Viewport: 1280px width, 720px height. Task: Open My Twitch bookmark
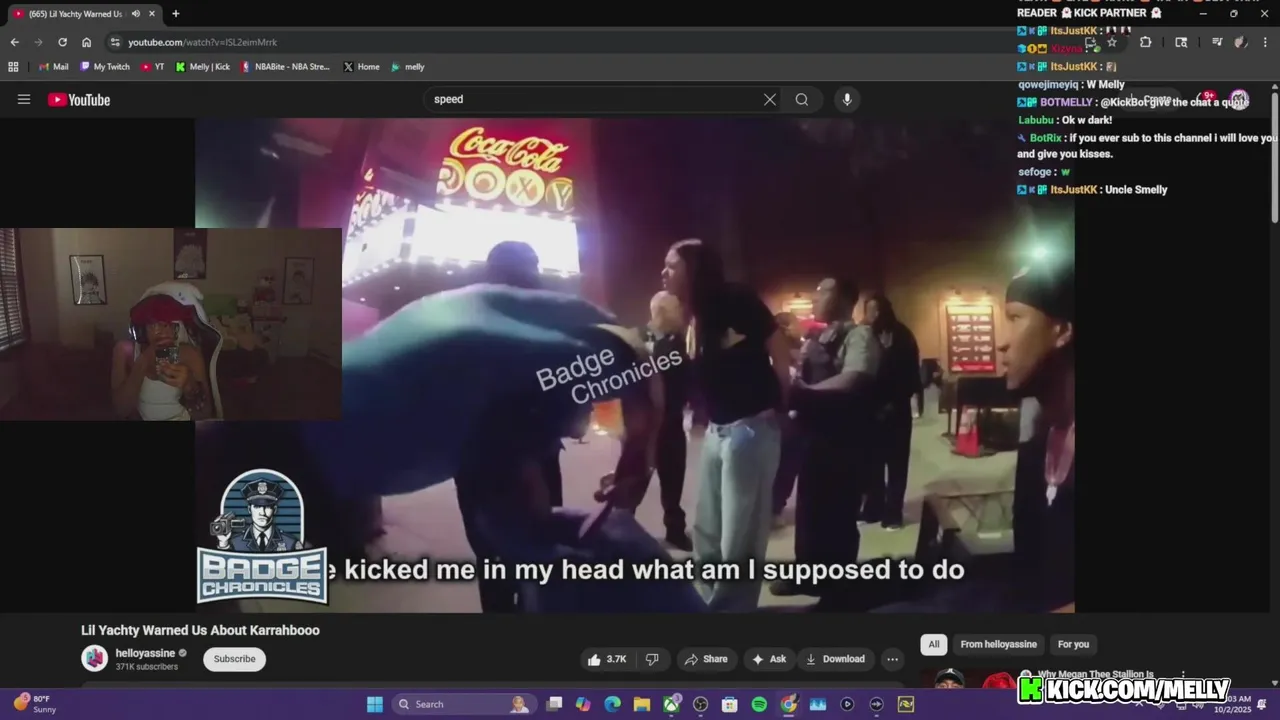coord(105,67)
